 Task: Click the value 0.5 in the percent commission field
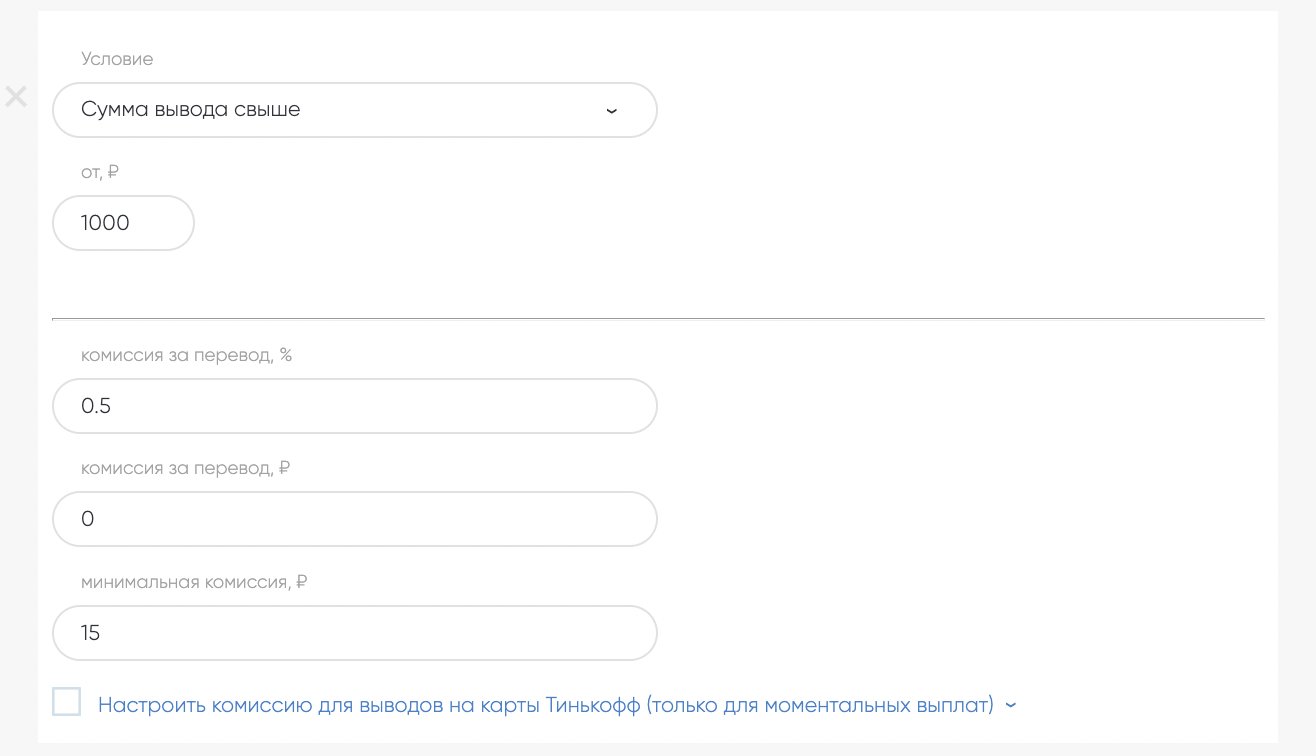[96, 406]
